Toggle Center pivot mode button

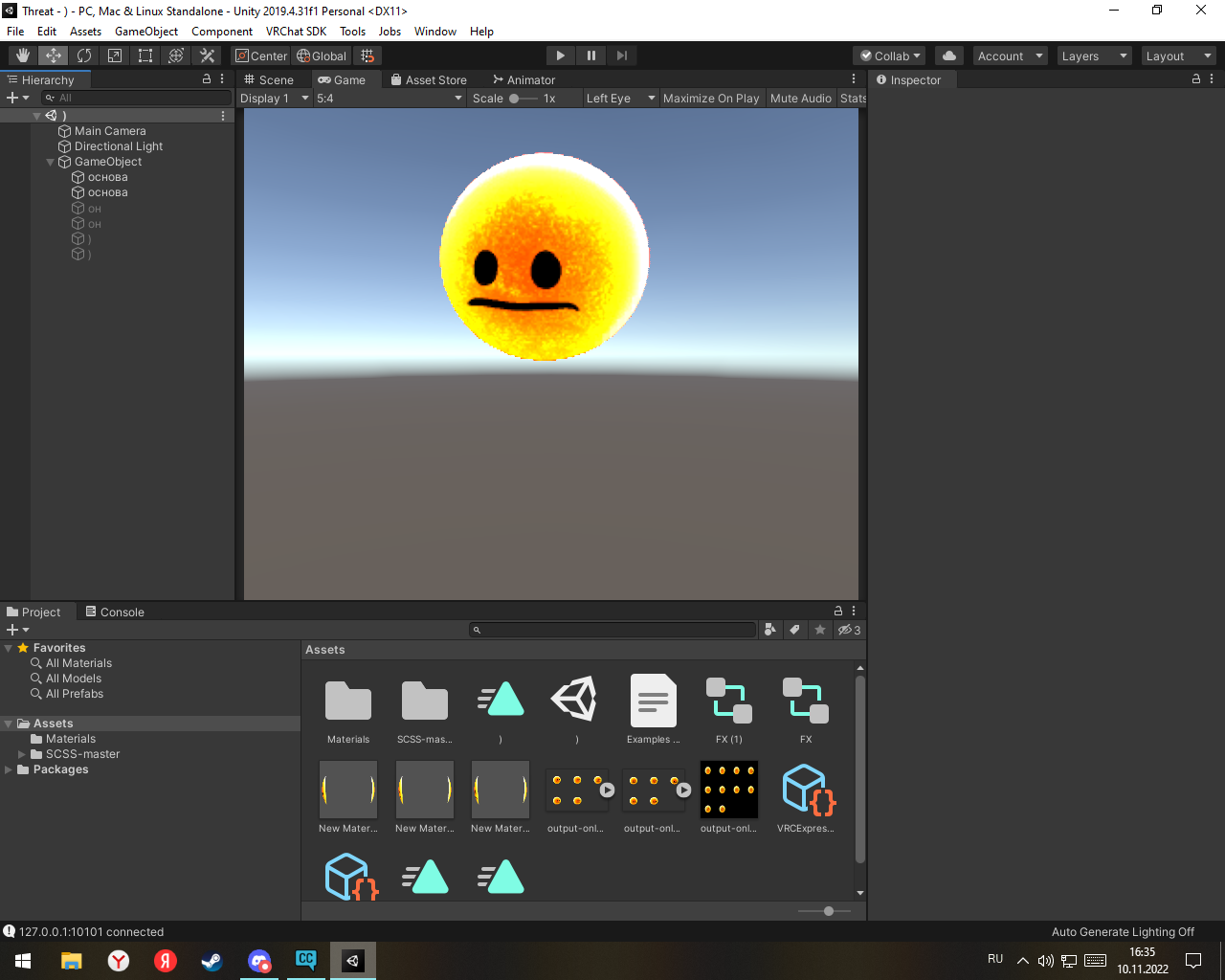[x=261, y=56]
